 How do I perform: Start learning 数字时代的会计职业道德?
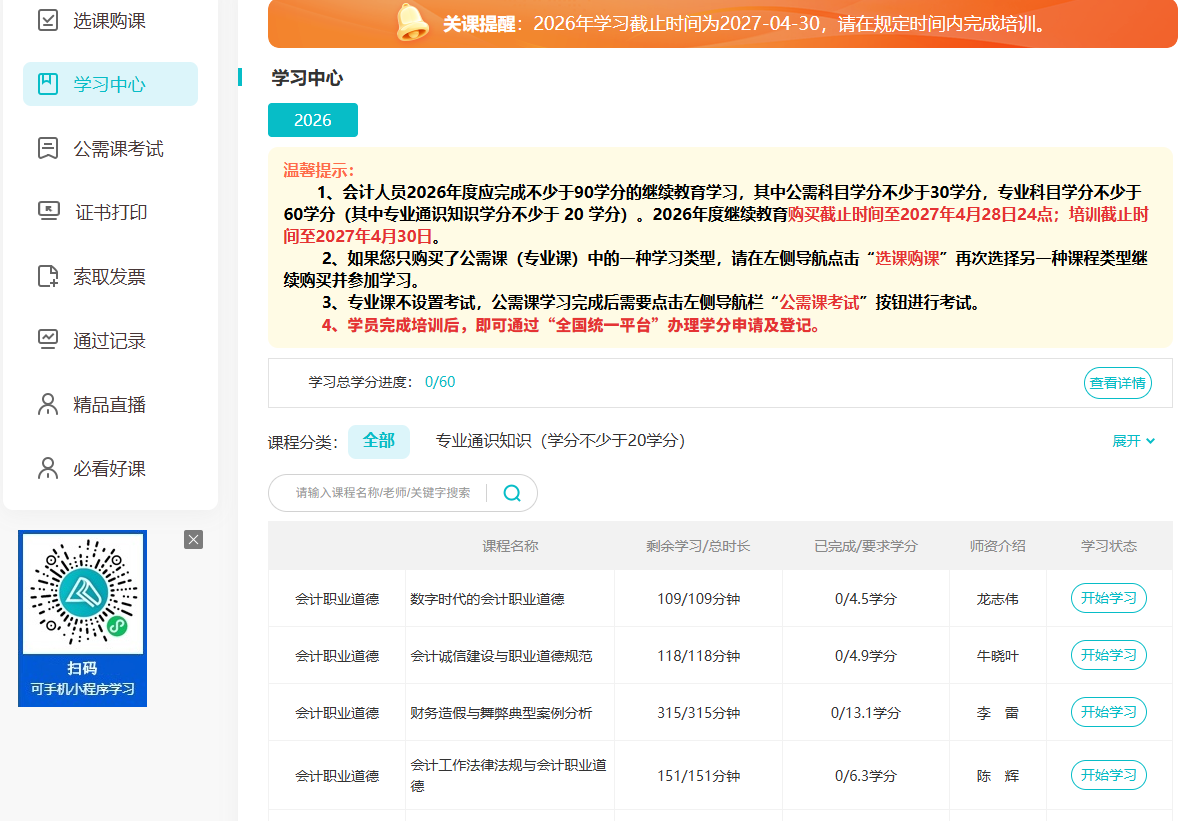click(x=1109, y=599)
